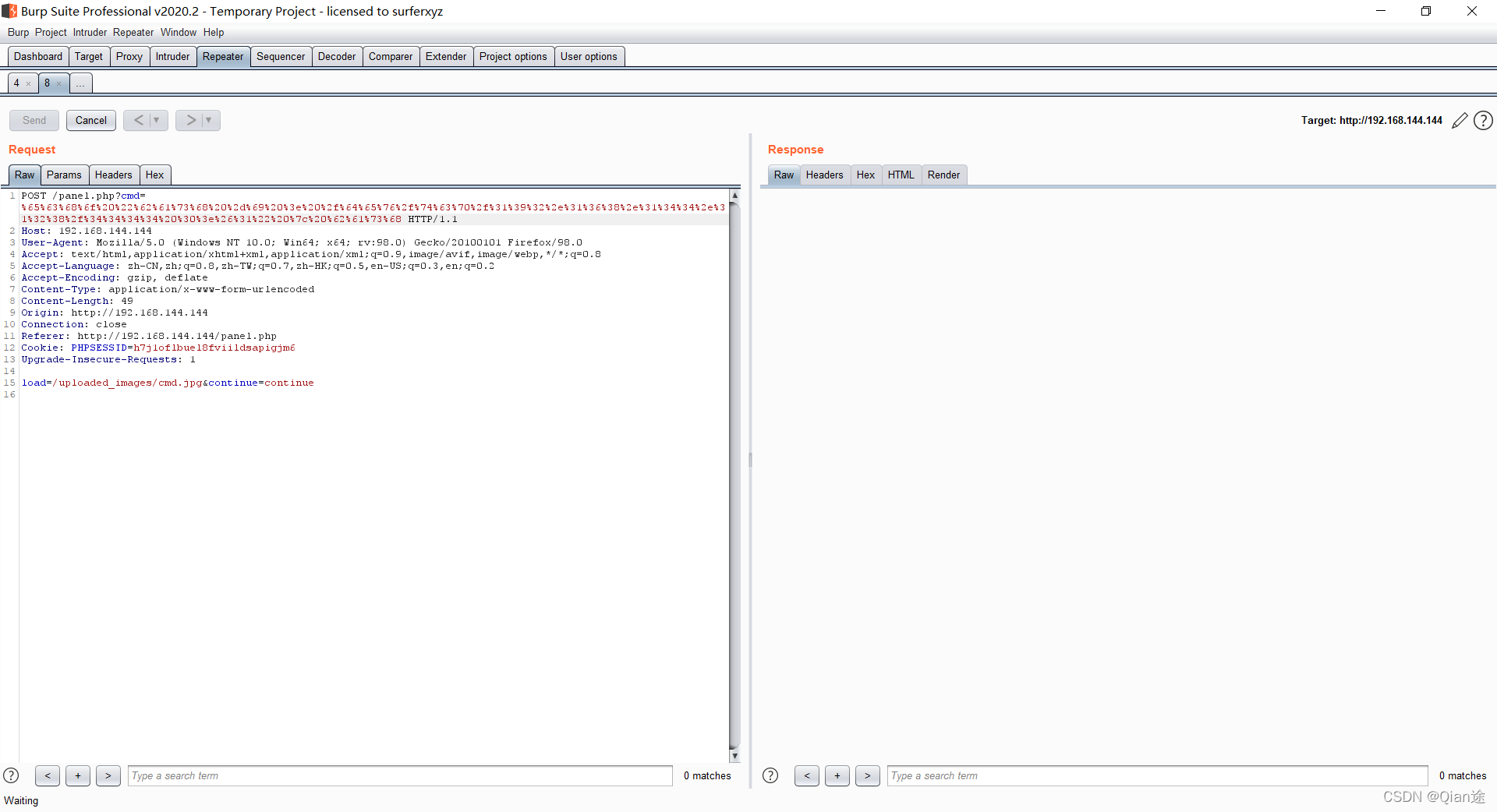Show response Hex view
This screenshot has width=1497, height=812.
866,175
